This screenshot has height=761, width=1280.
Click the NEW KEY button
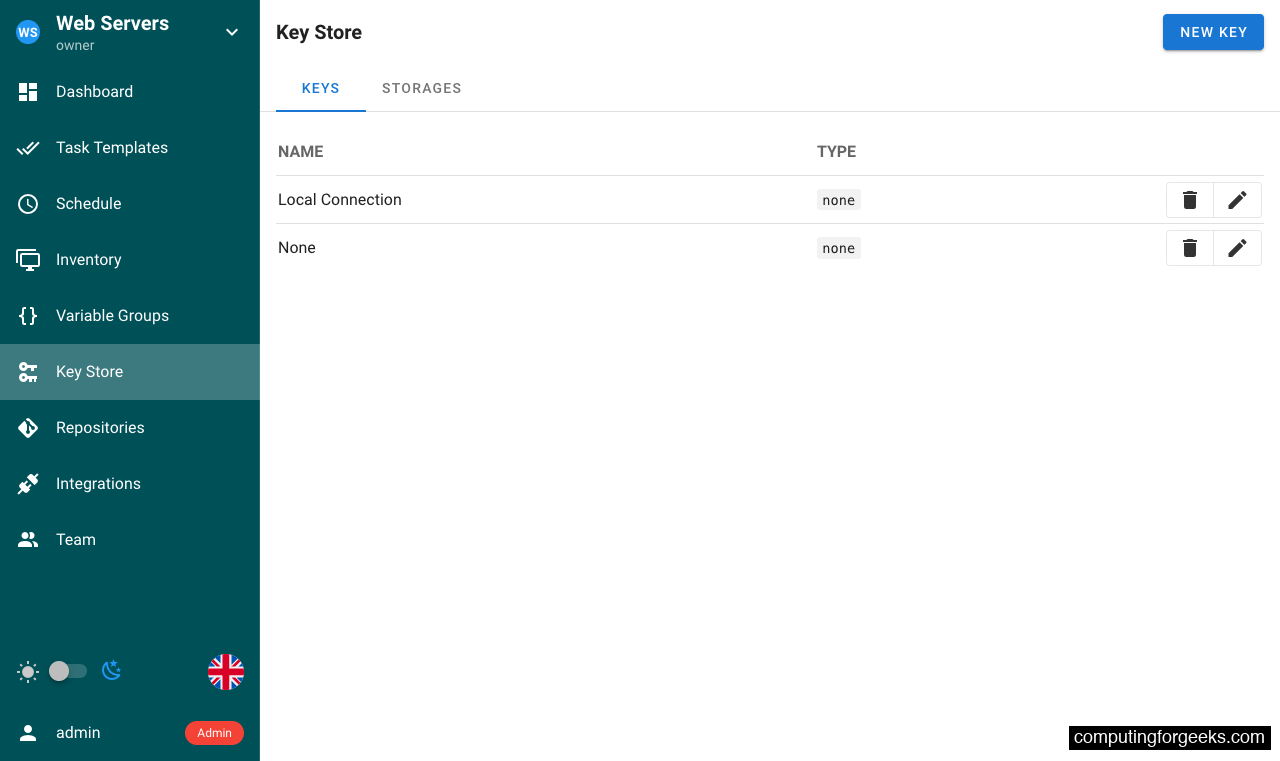coord(1213,31)
